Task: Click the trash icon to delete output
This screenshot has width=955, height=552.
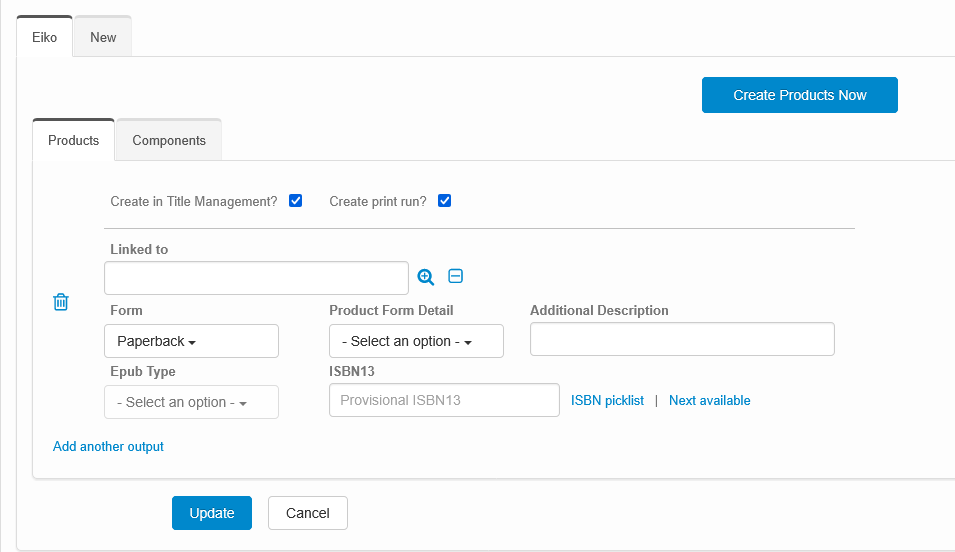Action: click(60, 302)
